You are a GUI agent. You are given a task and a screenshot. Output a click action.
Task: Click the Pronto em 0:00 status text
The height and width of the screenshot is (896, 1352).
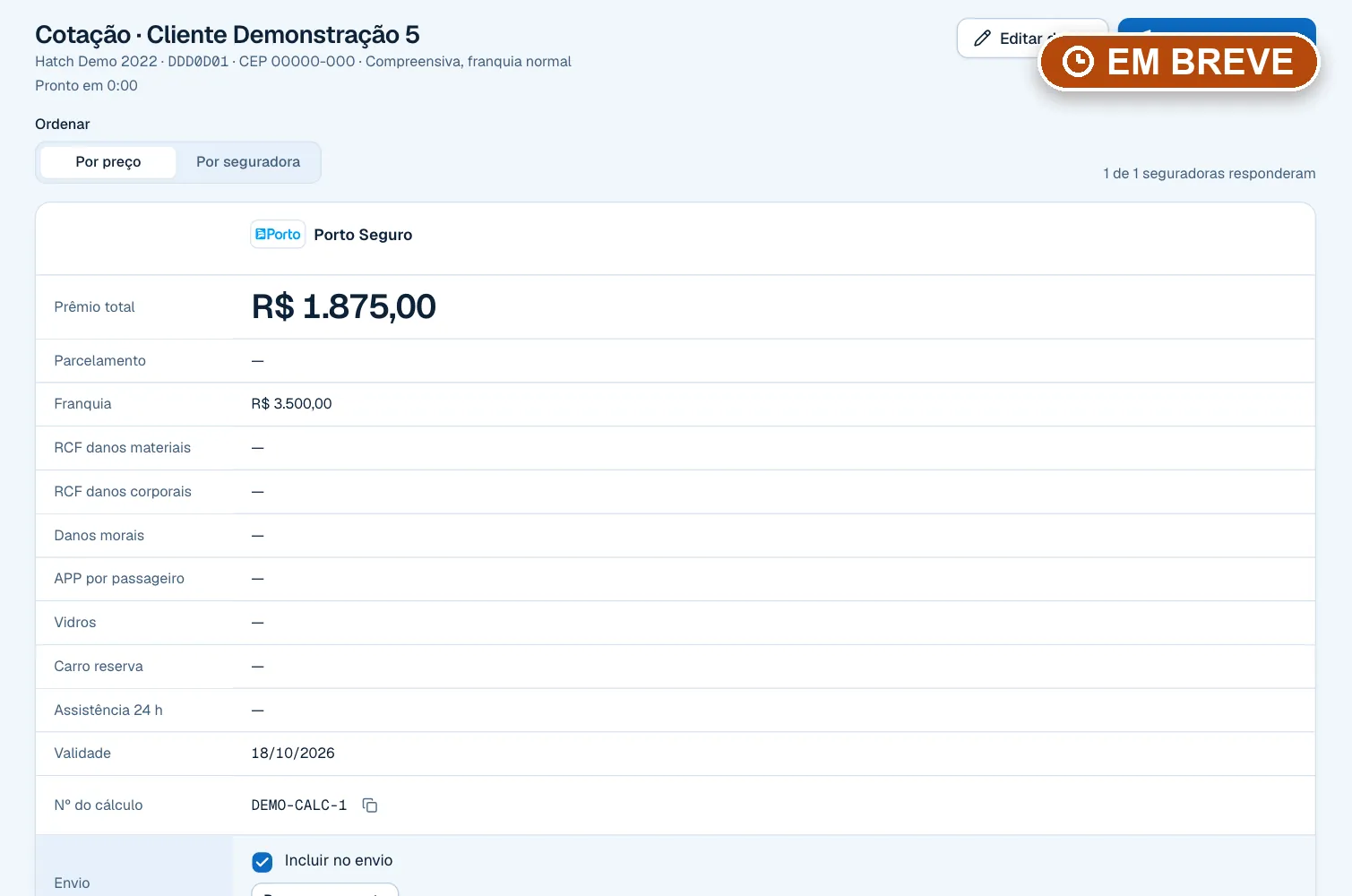[x=86, y=86]
